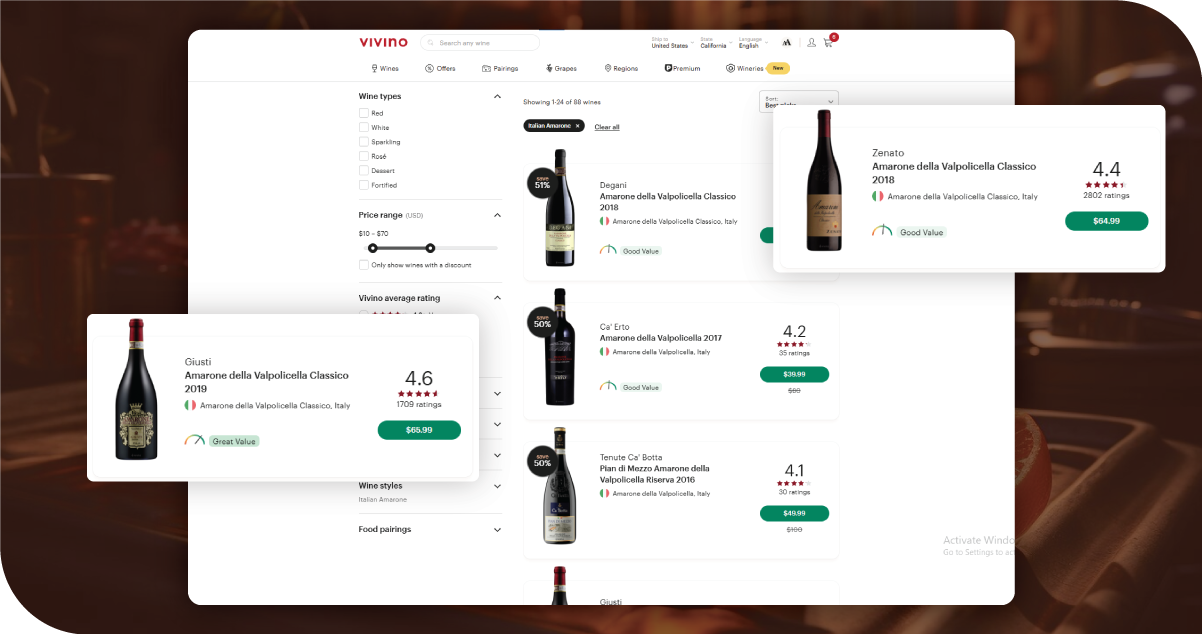Click the Italy flag icon on Zenato card

(878, 197)
